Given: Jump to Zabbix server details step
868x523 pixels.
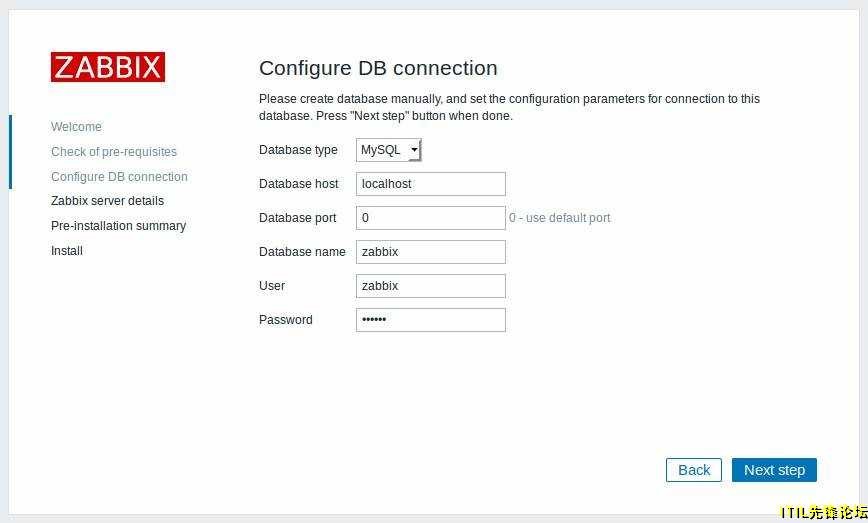Looking at the screenshot, I should [107, 201].
